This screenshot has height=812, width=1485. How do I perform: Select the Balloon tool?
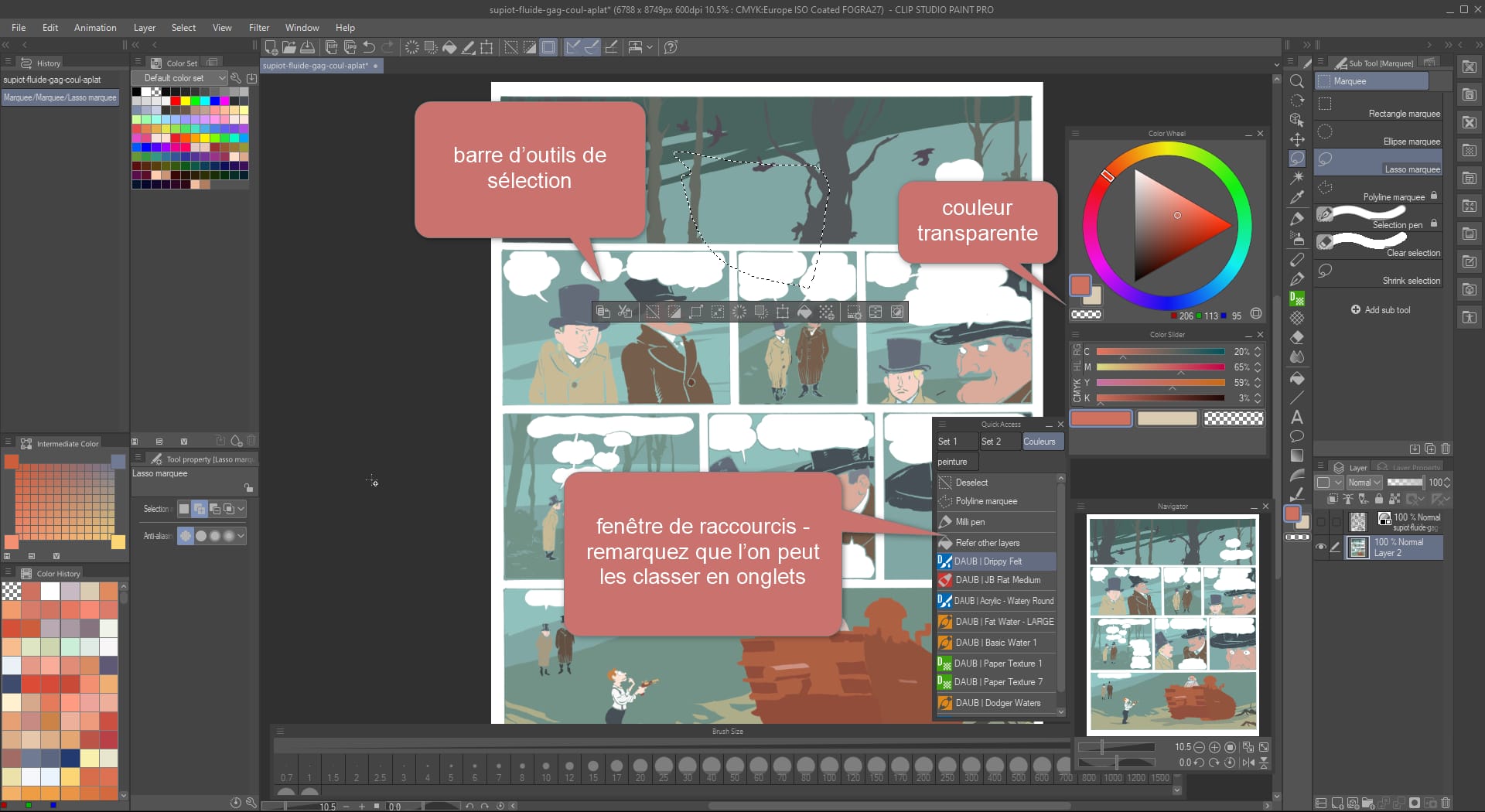[1297, 436]
